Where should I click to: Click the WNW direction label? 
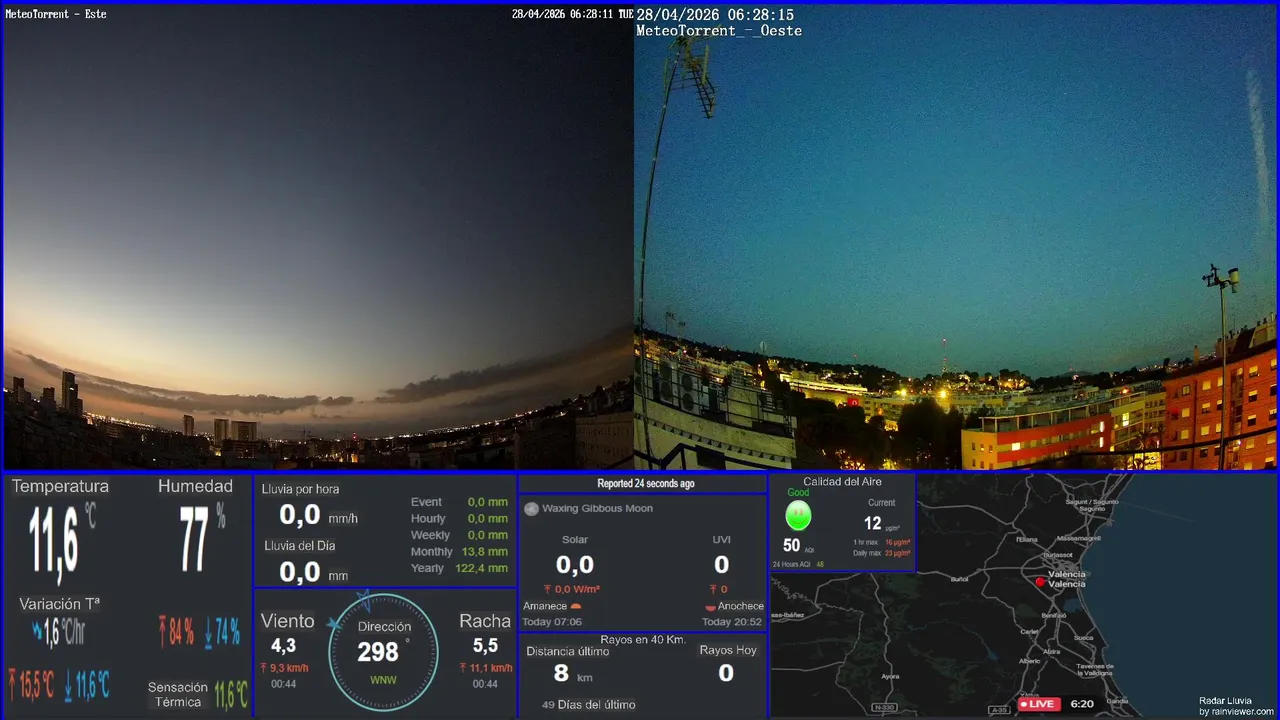(383, 680)
